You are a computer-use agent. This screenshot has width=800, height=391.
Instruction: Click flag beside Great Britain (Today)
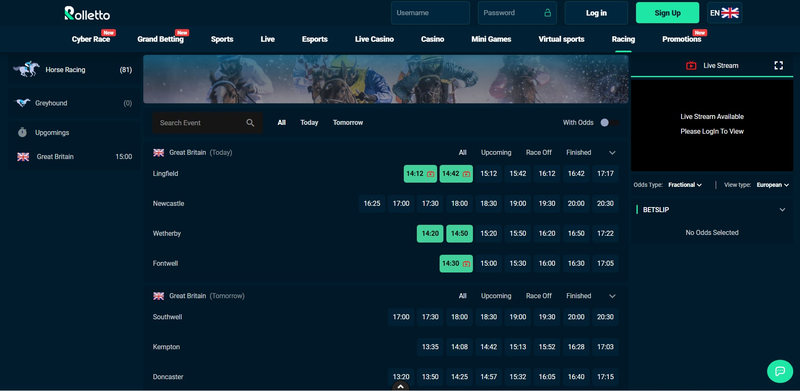tap(159, 152)
